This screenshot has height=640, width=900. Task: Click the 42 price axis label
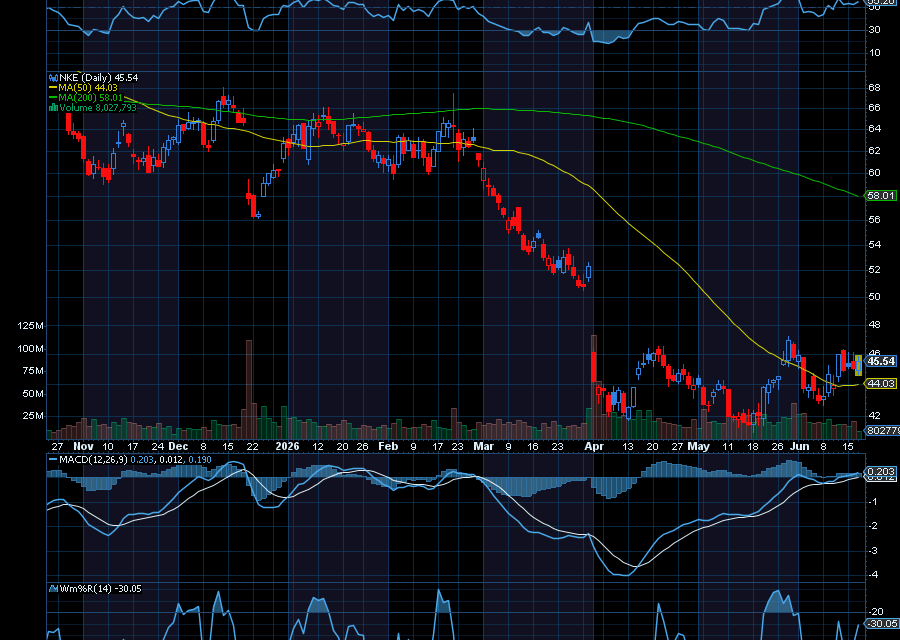point(874,415)
